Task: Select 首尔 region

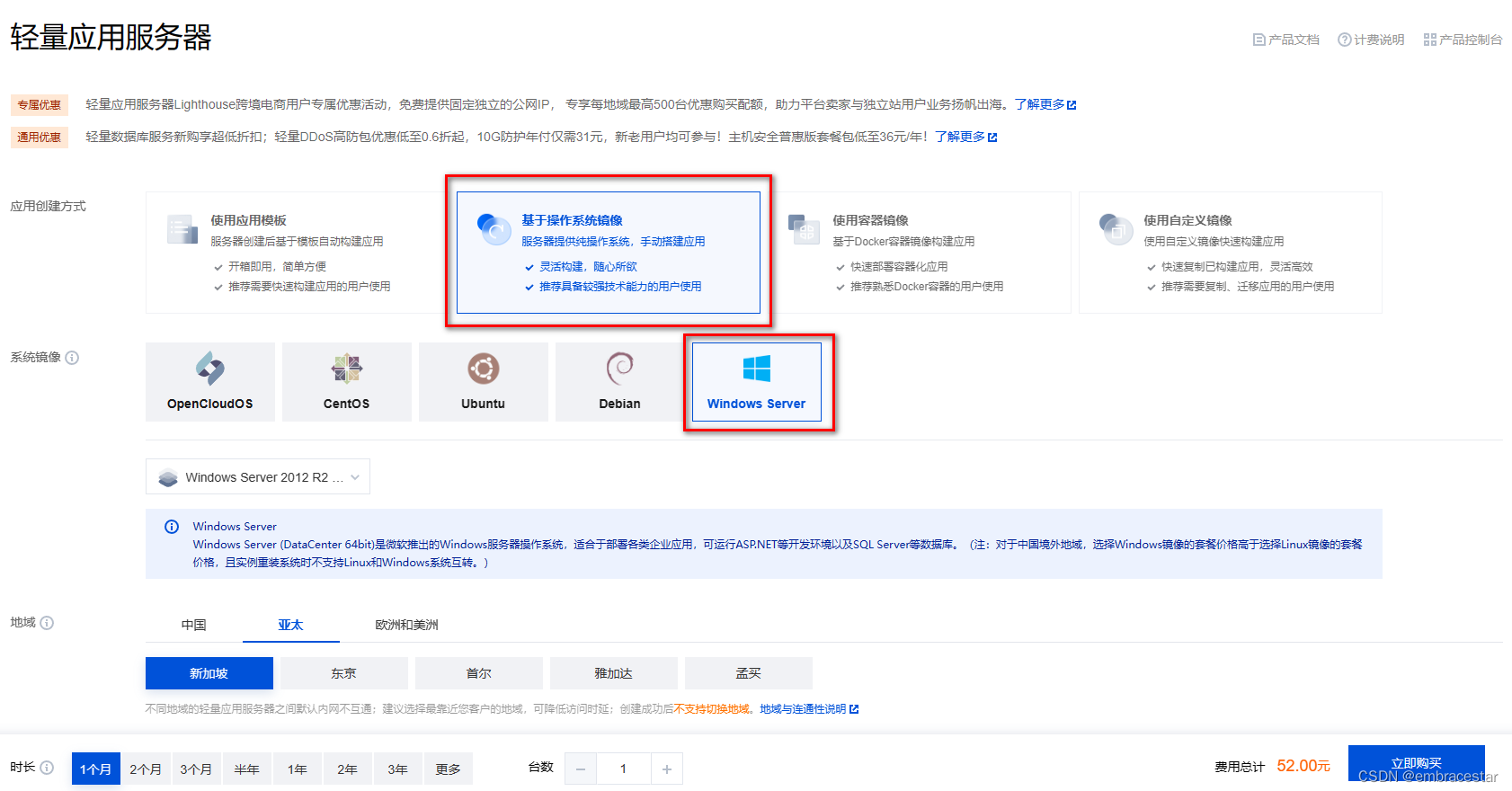Action: point(479,673)
